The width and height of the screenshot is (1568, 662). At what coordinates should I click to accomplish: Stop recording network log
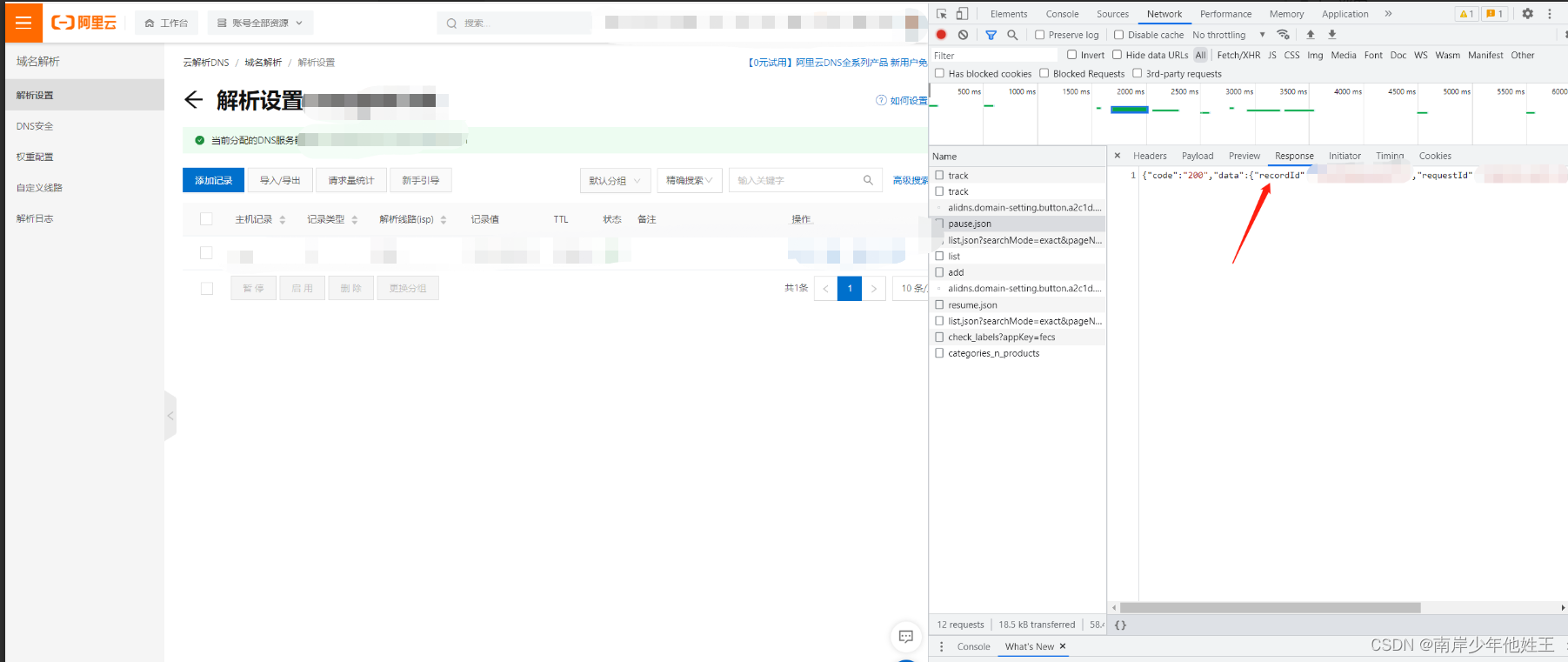941,35
